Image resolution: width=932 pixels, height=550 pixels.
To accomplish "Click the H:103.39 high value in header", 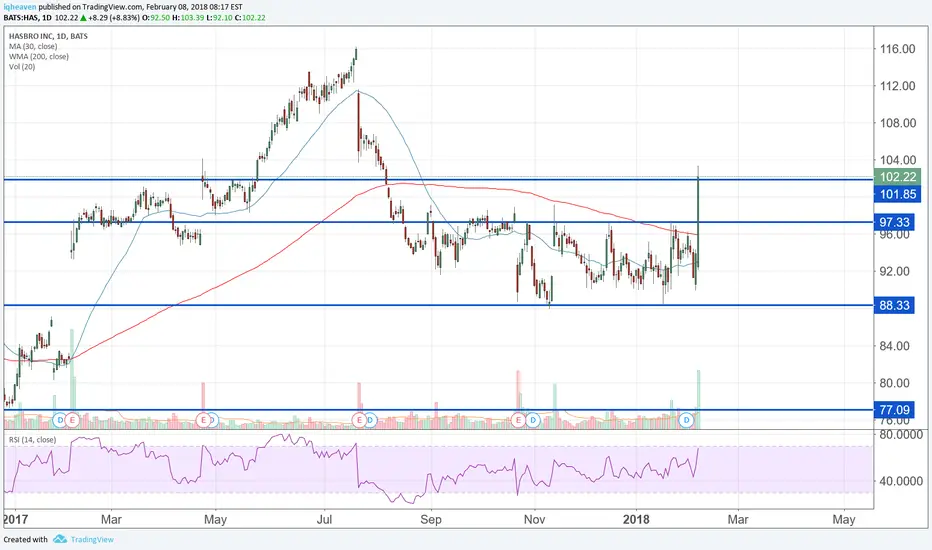I will click(x=188, y=18).
